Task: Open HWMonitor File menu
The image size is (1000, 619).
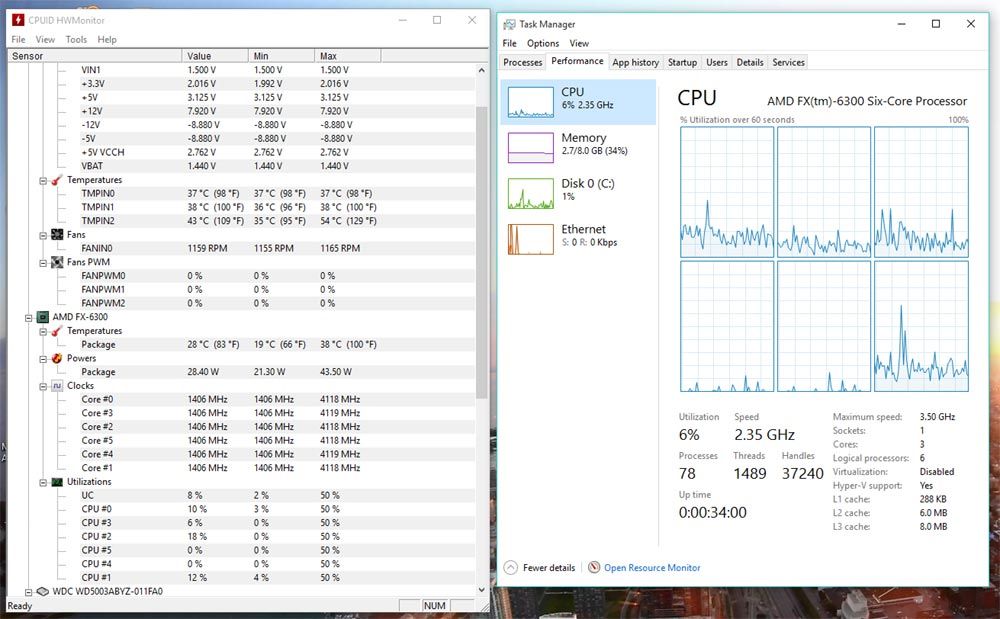Action: 18,40
